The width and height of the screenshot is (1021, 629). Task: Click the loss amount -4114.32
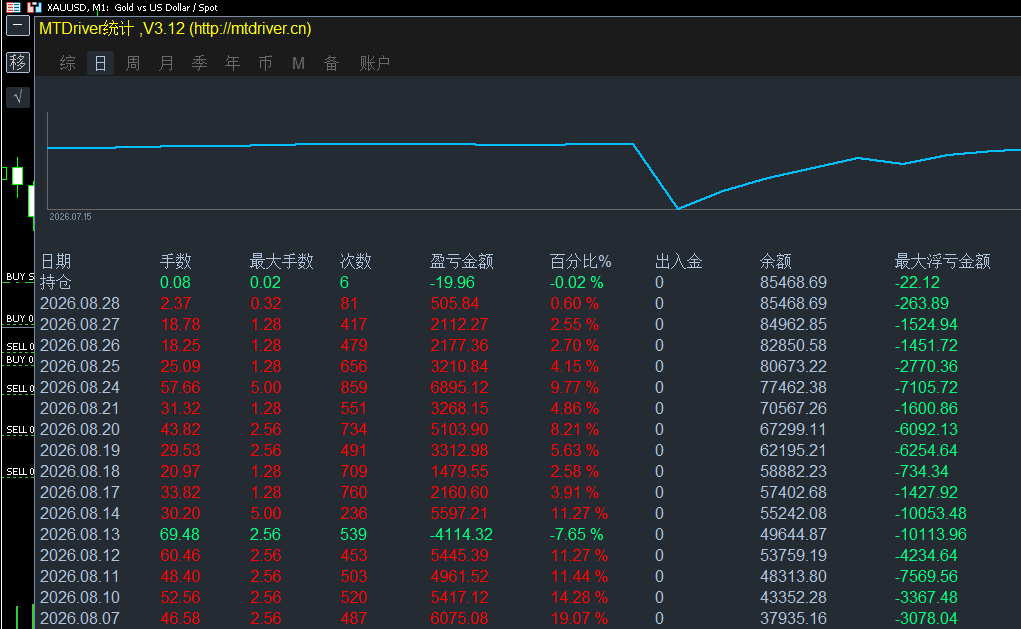pyautogui.click(x=461, y=535)
